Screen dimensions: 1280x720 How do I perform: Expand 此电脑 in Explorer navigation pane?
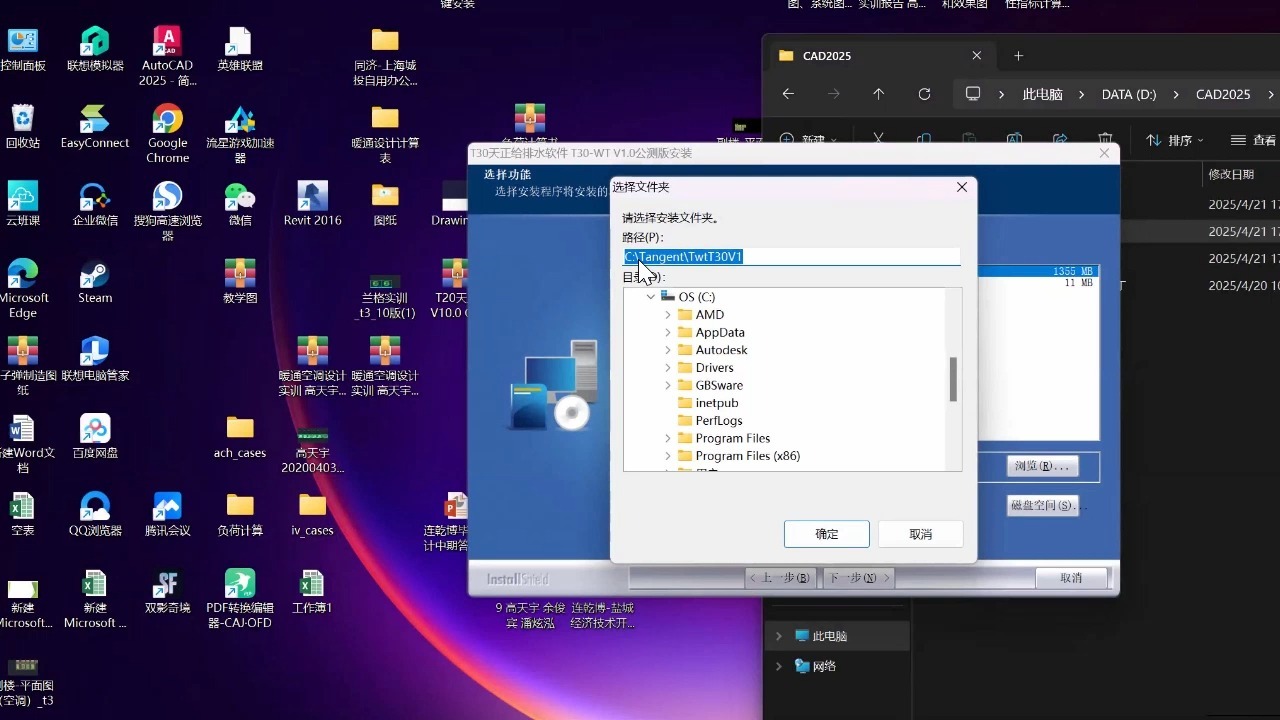pyautogui.click(x=779, y=636)
